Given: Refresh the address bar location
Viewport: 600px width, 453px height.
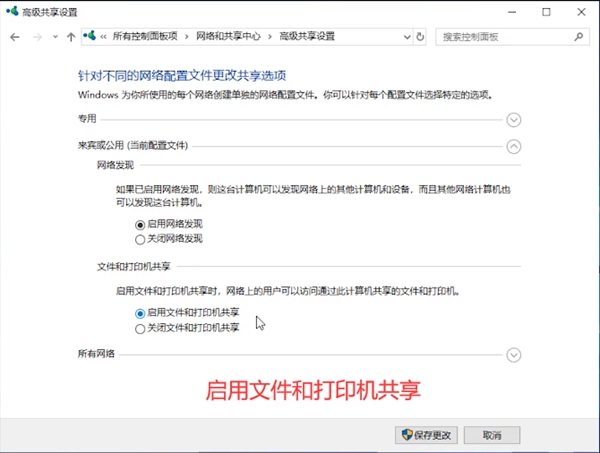Looking at the screenshot, I should coord(420,37).
